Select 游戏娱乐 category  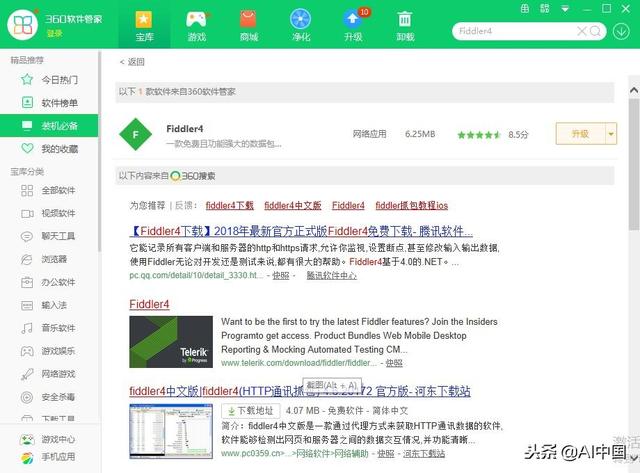49,351
